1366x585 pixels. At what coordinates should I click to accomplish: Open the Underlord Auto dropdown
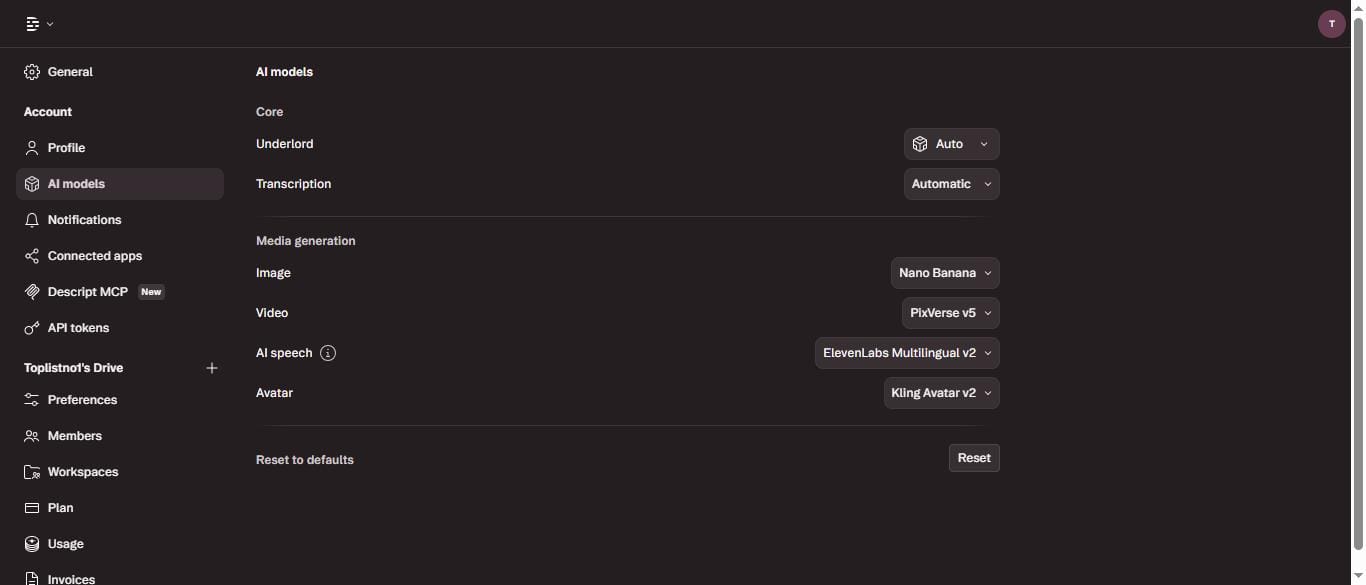(951, 144)
